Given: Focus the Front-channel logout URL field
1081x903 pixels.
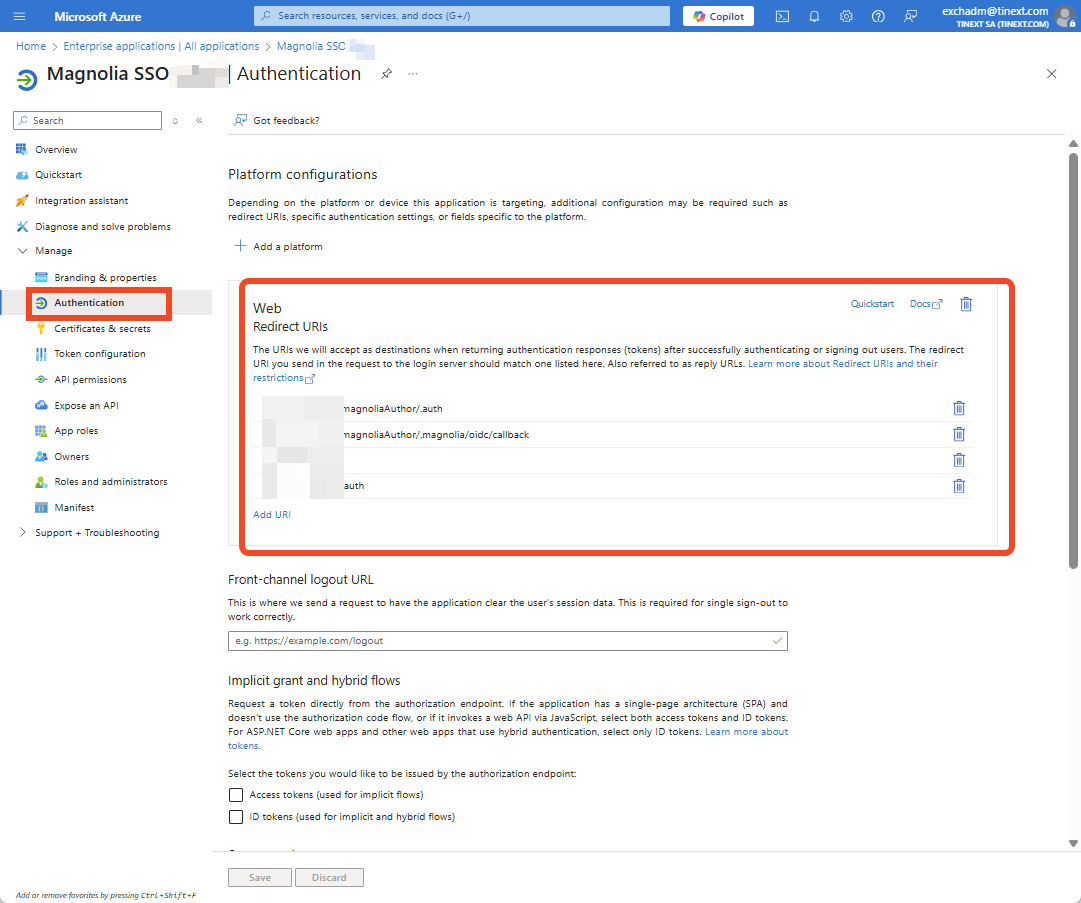Looking at the screenshot, I should pos(507,641).
